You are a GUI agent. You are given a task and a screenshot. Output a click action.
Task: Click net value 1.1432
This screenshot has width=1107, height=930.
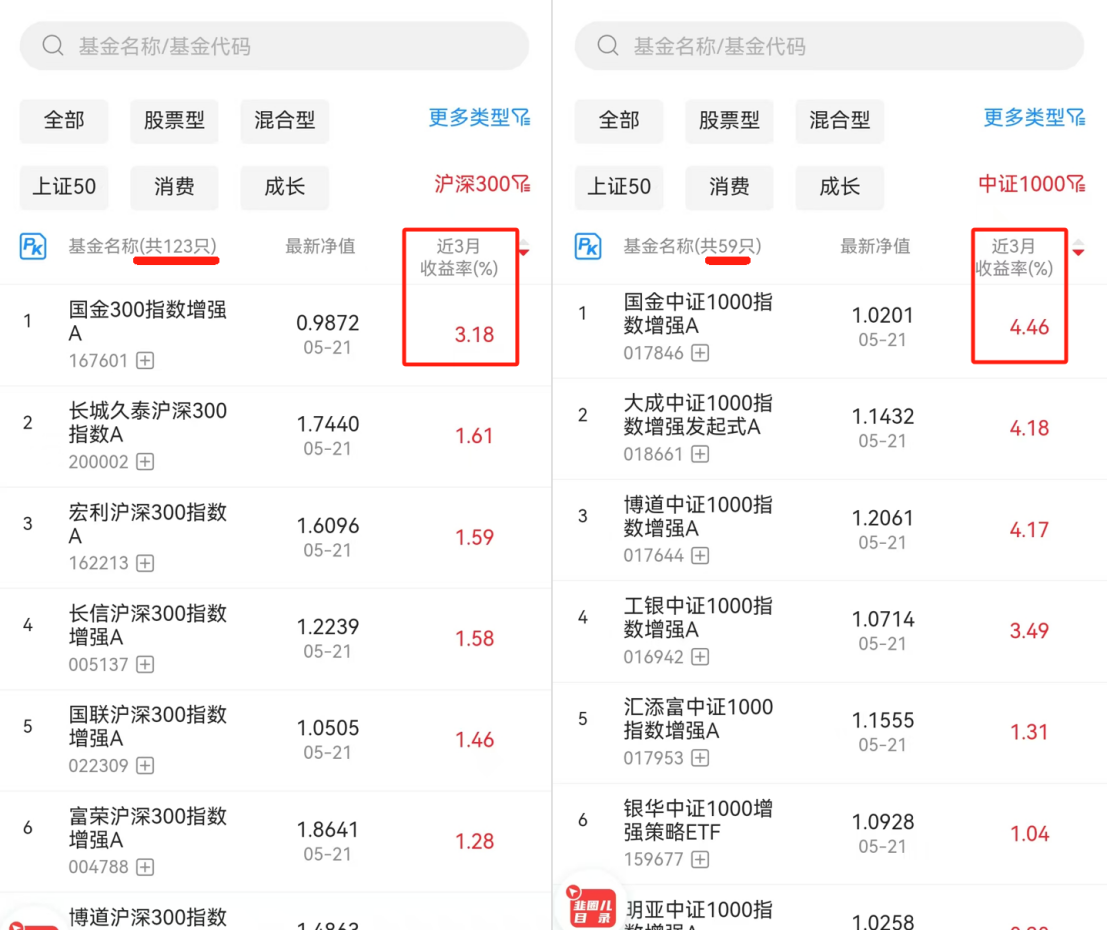pyautogui.click(x=882, y=417)
